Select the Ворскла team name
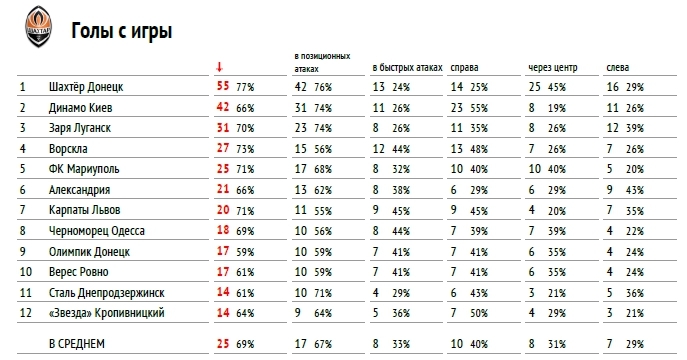This screenshot has width=687, height=360. tap(68, 149)
